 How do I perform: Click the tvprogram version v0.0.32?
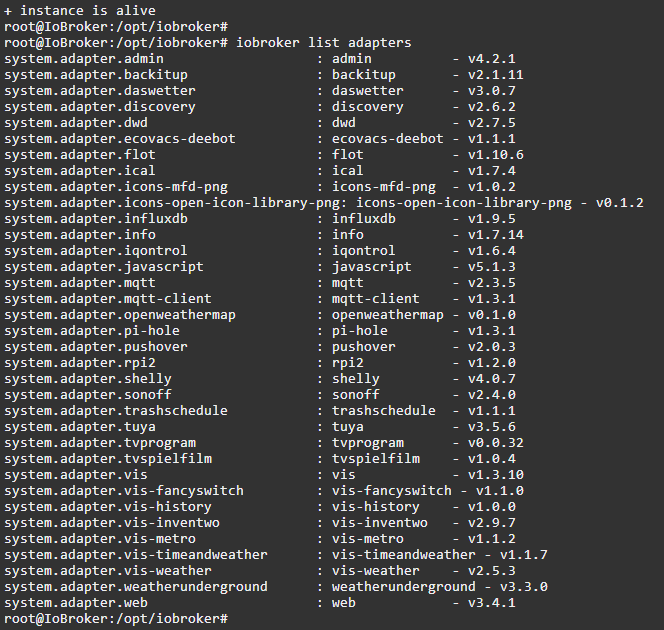[495, 443]
